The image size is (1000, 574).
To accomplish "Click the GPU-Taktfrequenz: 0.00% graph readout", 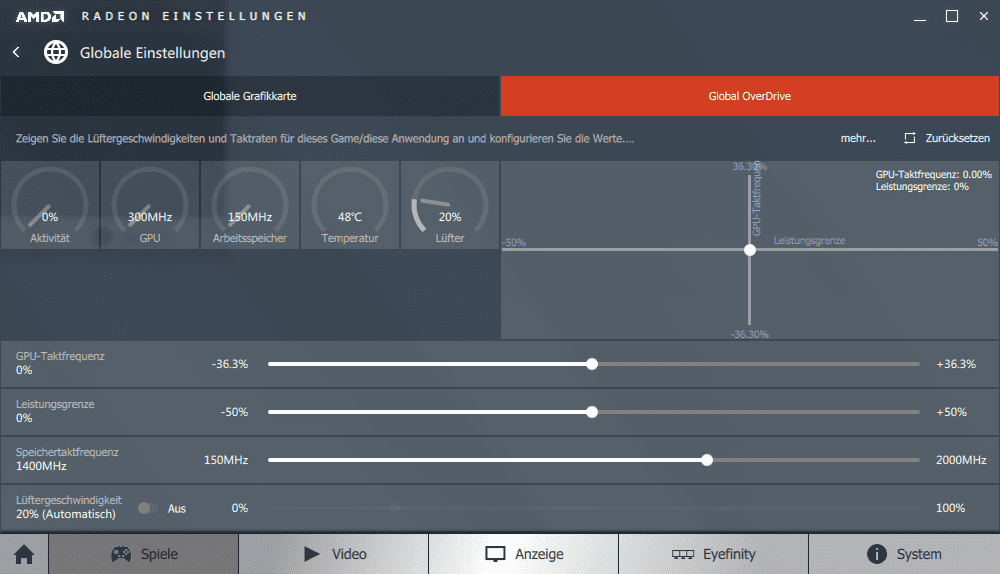I will tap(933, 175).
